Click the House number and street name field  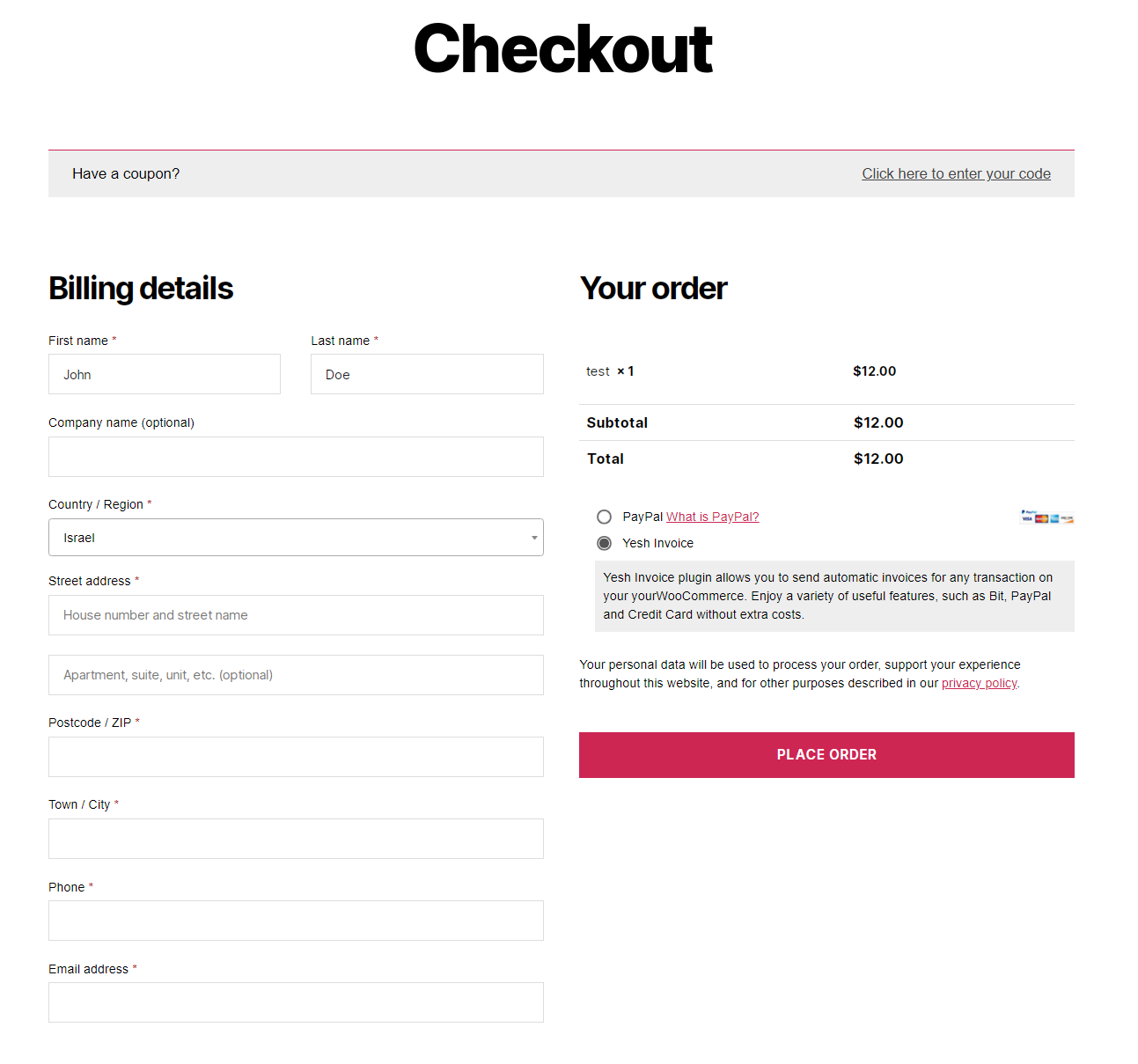coord(296,615)
